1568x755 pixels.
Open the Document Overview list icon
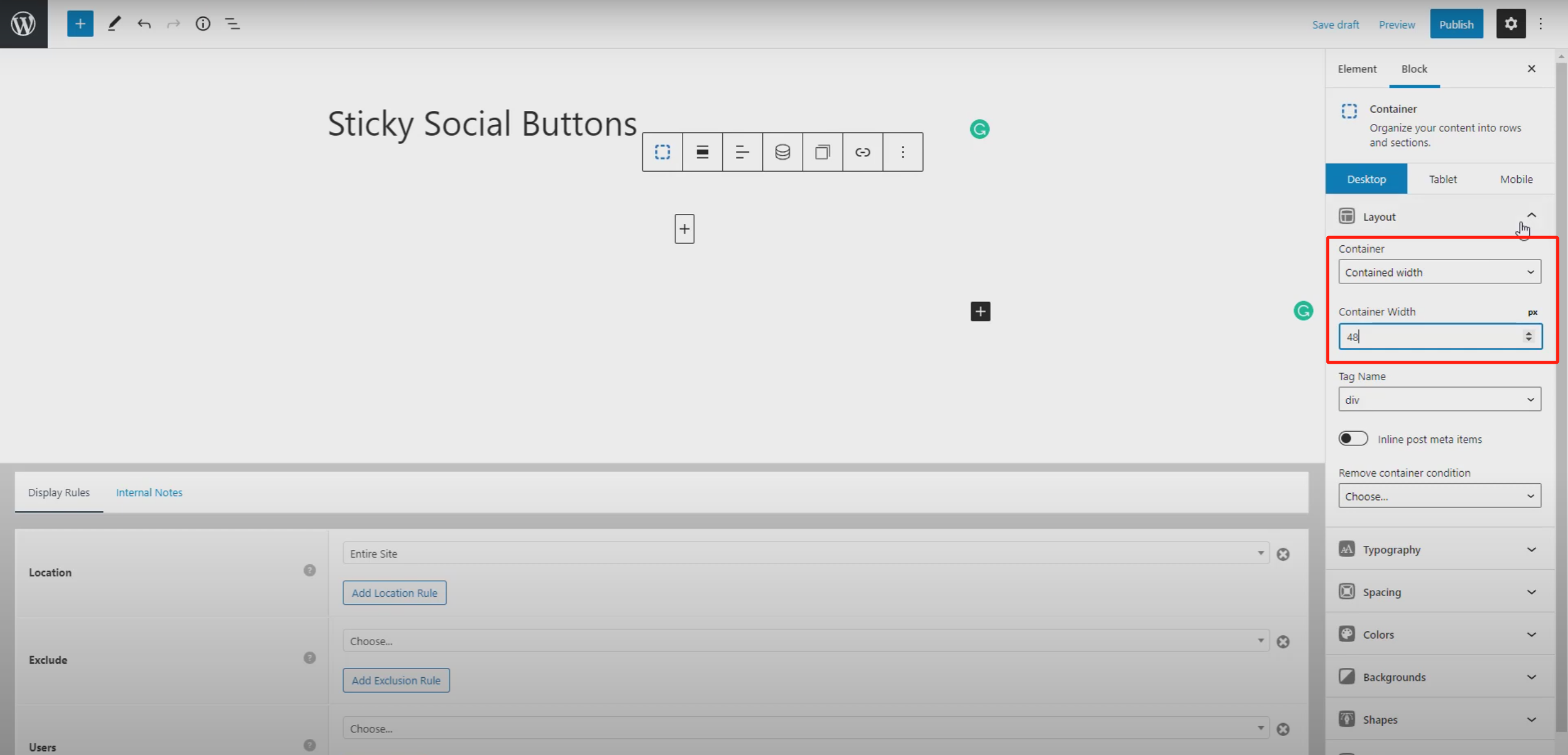coord(232,23)
